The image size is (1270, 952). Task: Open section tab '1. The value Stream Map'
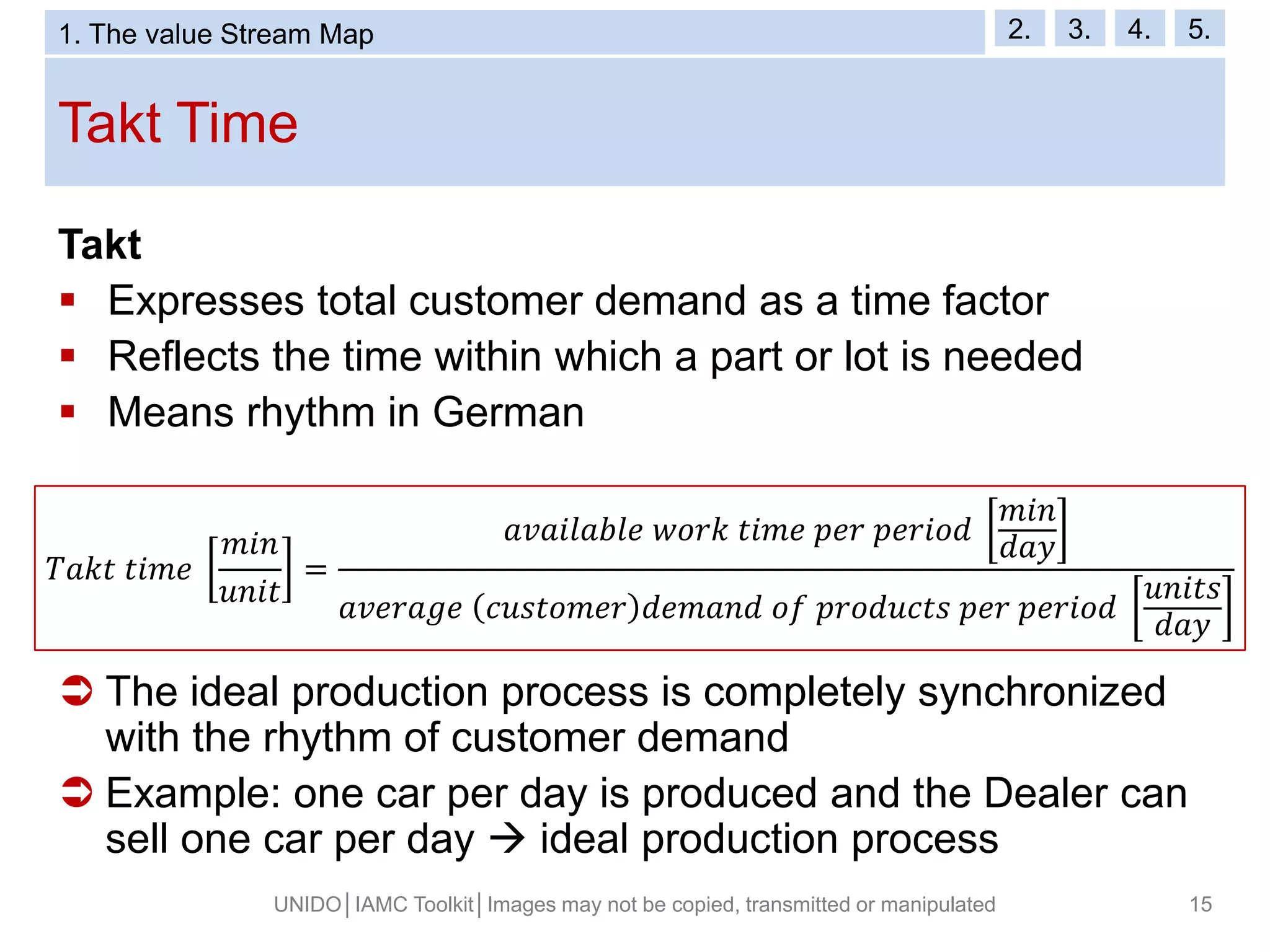(x=514, y=32)
